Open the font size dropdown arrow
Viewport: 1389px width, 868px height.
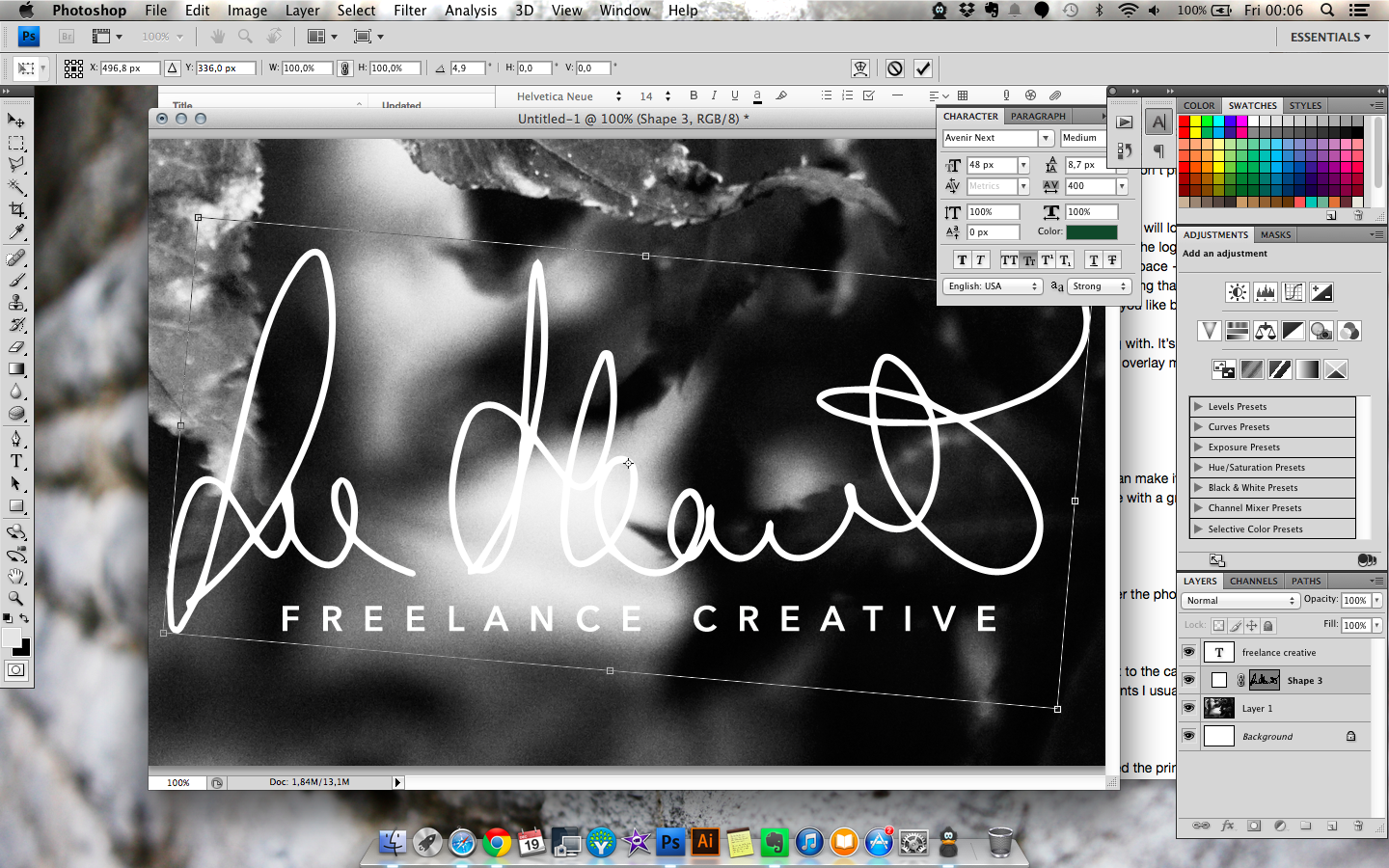click(x=1023, y=165)
